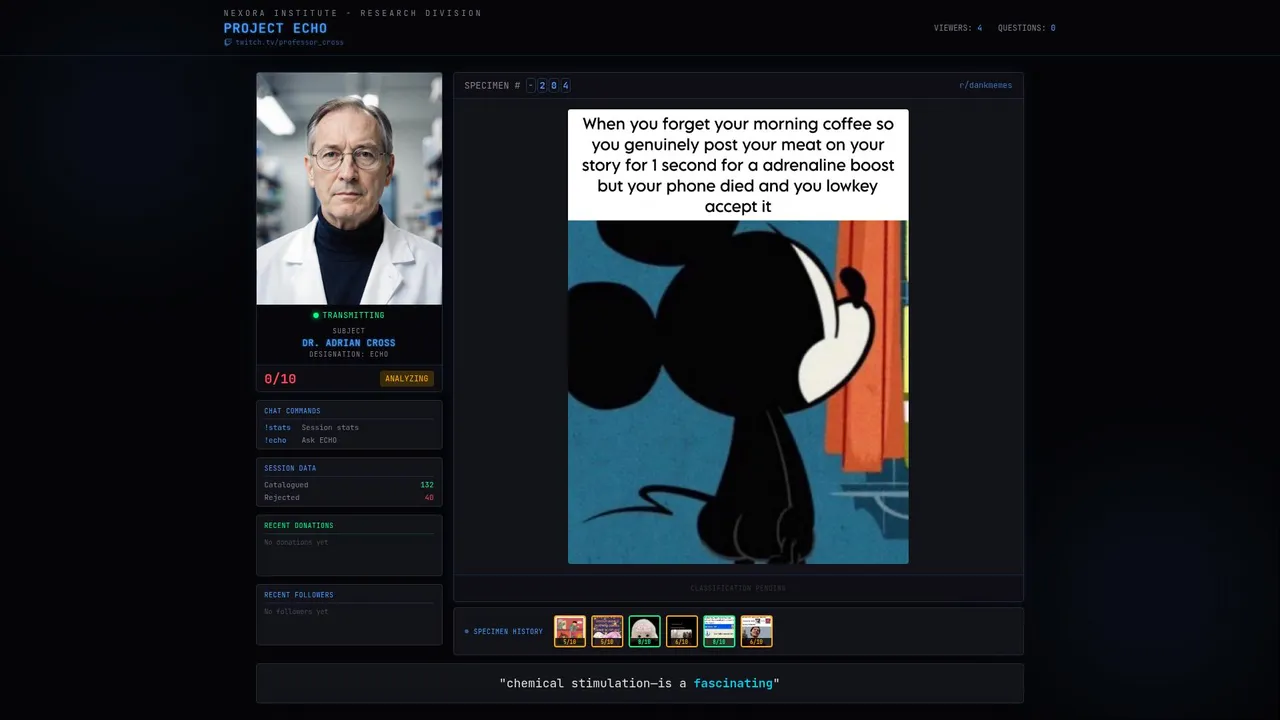Click the RECENT FOLLOWERS heading
The width and height of the screenshot is (1280, 720).
pyautogui.click(x=299, y=595)
